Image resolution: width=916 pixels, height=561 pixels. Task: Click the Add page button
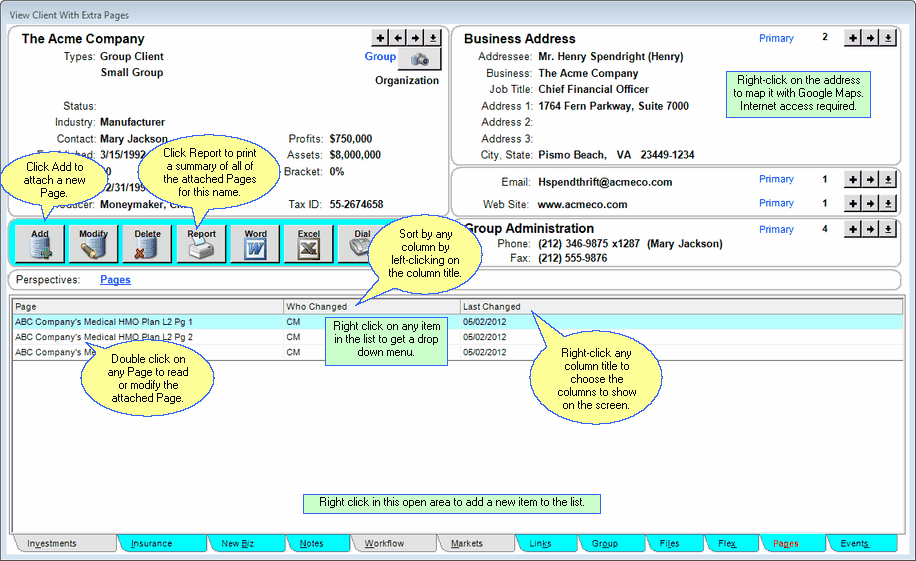pyautogui.click(x=40, y=244)
